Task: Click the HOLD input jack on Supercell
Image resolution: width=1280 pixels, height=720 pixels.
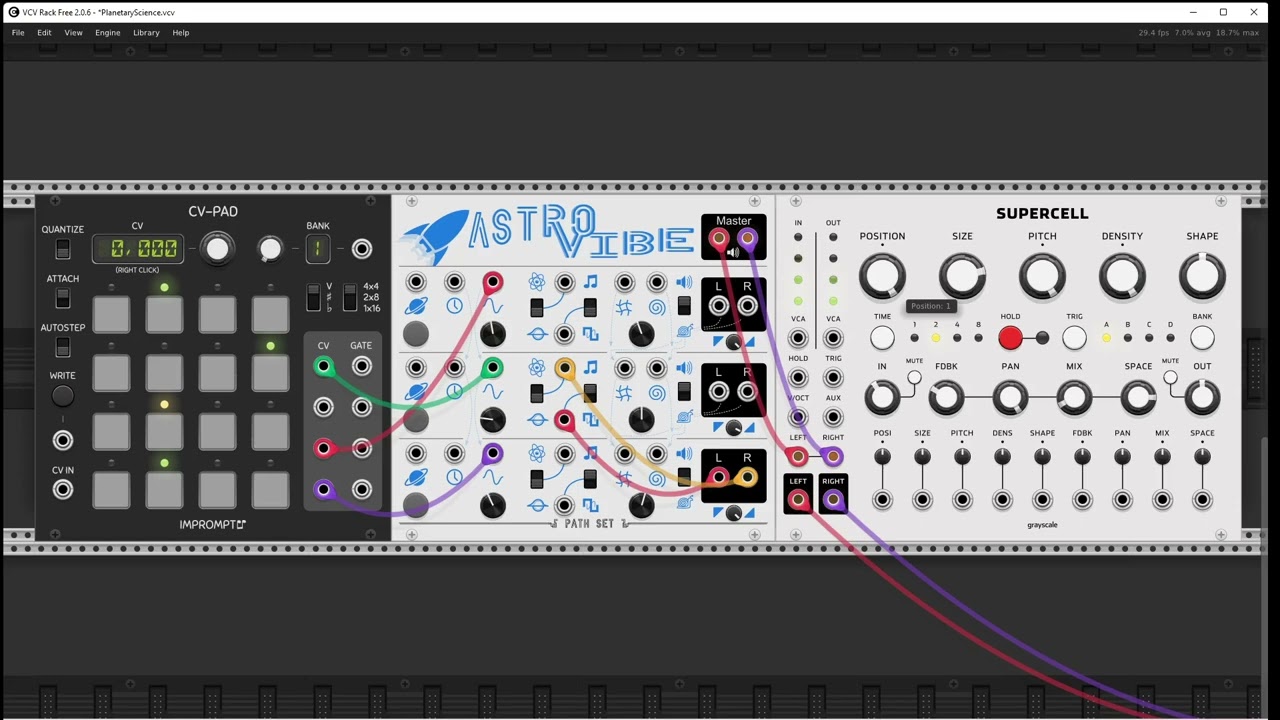Action: pyautogui.click(x=798, y=378)
